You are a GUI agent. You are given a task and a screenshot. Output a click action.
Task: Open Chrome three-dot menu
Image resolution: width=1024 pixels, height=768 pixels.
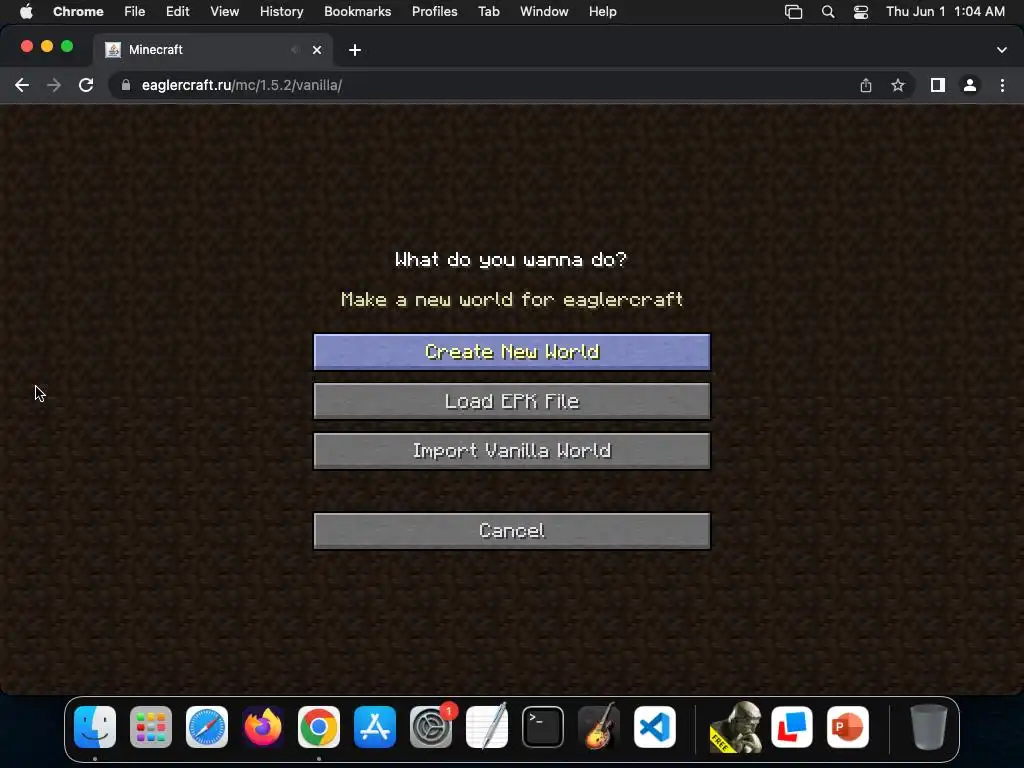click(x=1002, y=85)
